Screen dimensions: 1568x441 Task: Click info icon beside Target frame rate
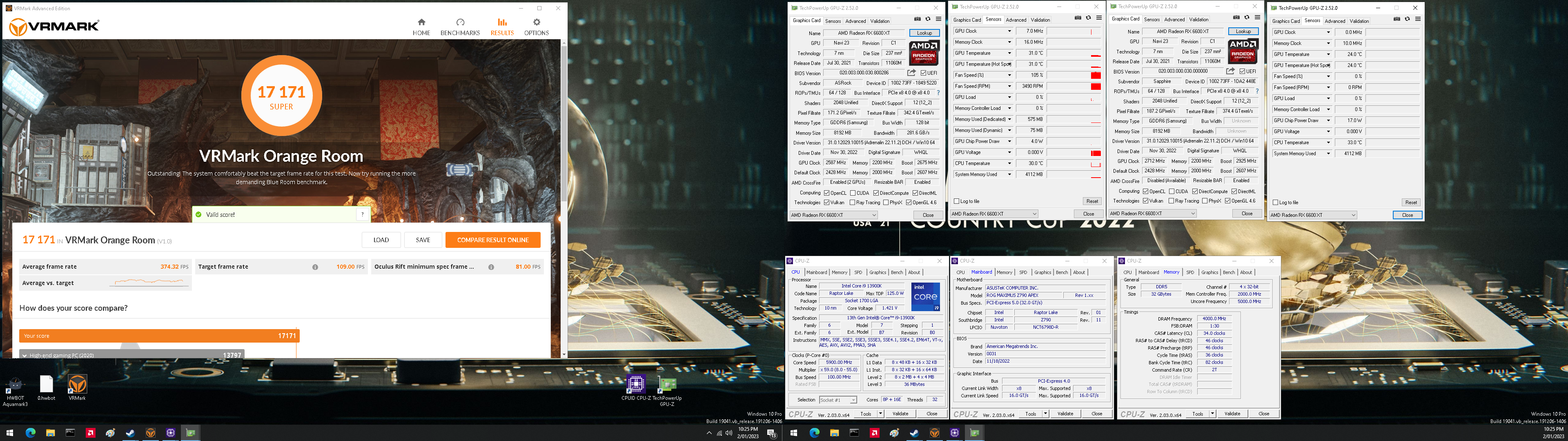[315, 267]
